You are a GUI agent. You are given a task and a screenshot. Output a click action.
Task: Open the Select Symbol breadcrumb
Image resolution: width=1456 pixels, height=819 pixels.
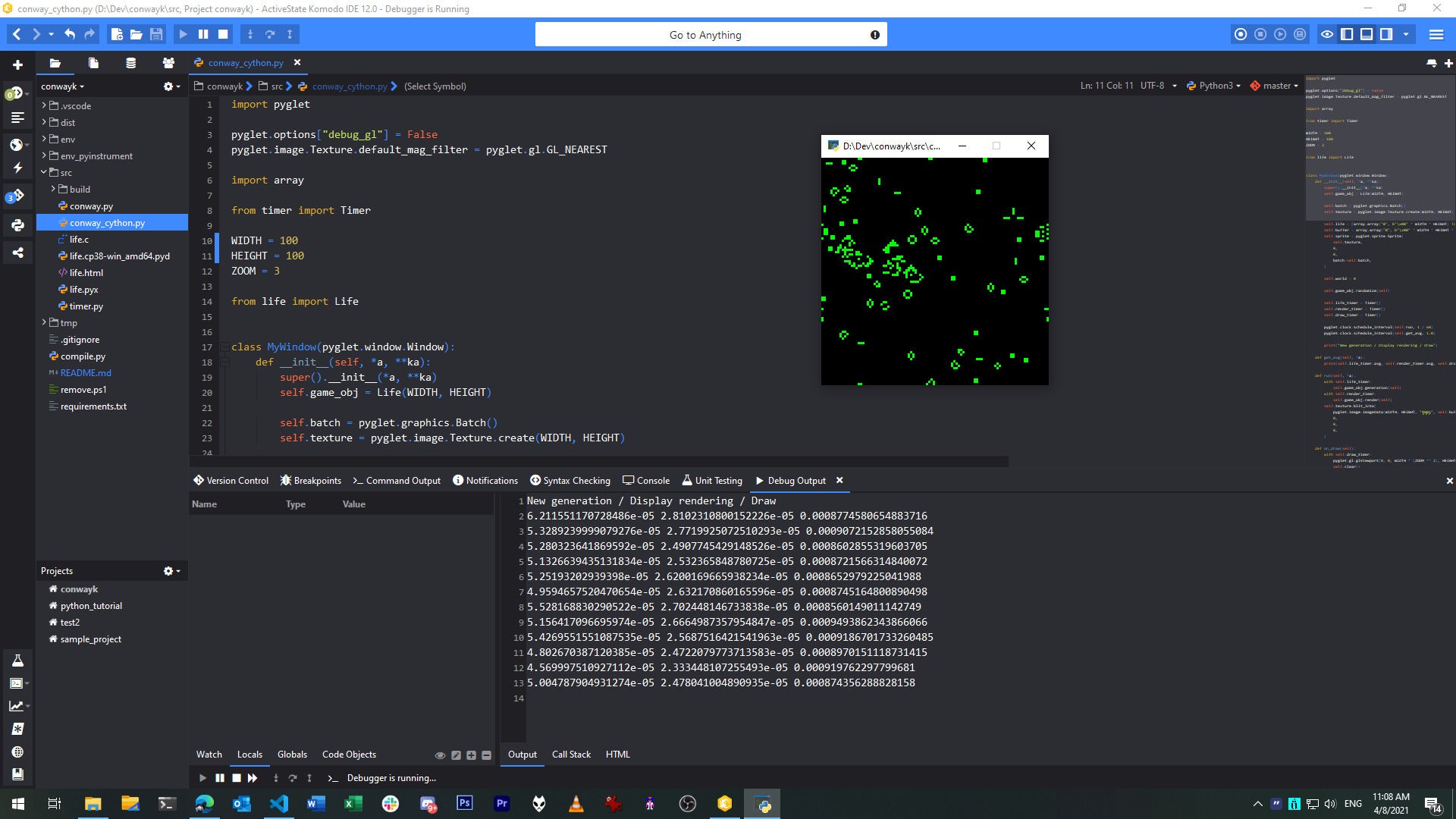tap(435, 86)
